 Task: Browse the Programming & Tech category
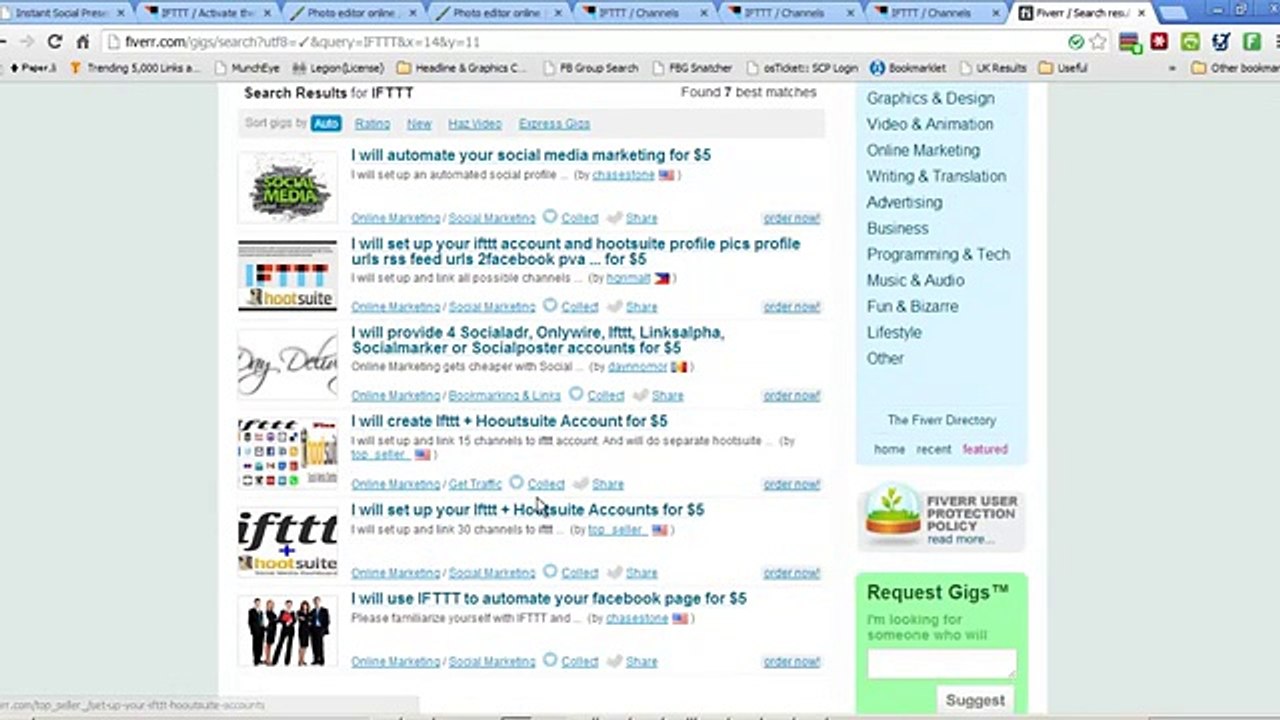938,254
